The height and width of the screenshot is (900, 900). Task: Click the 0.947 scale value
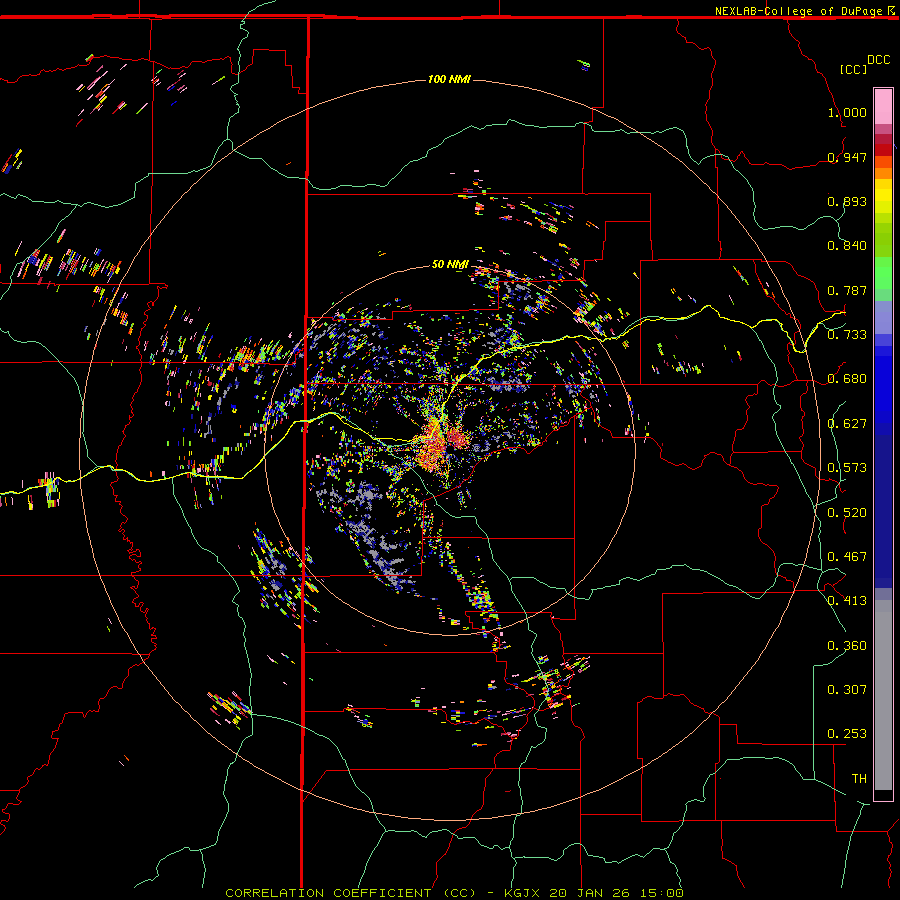click(847, 157)
